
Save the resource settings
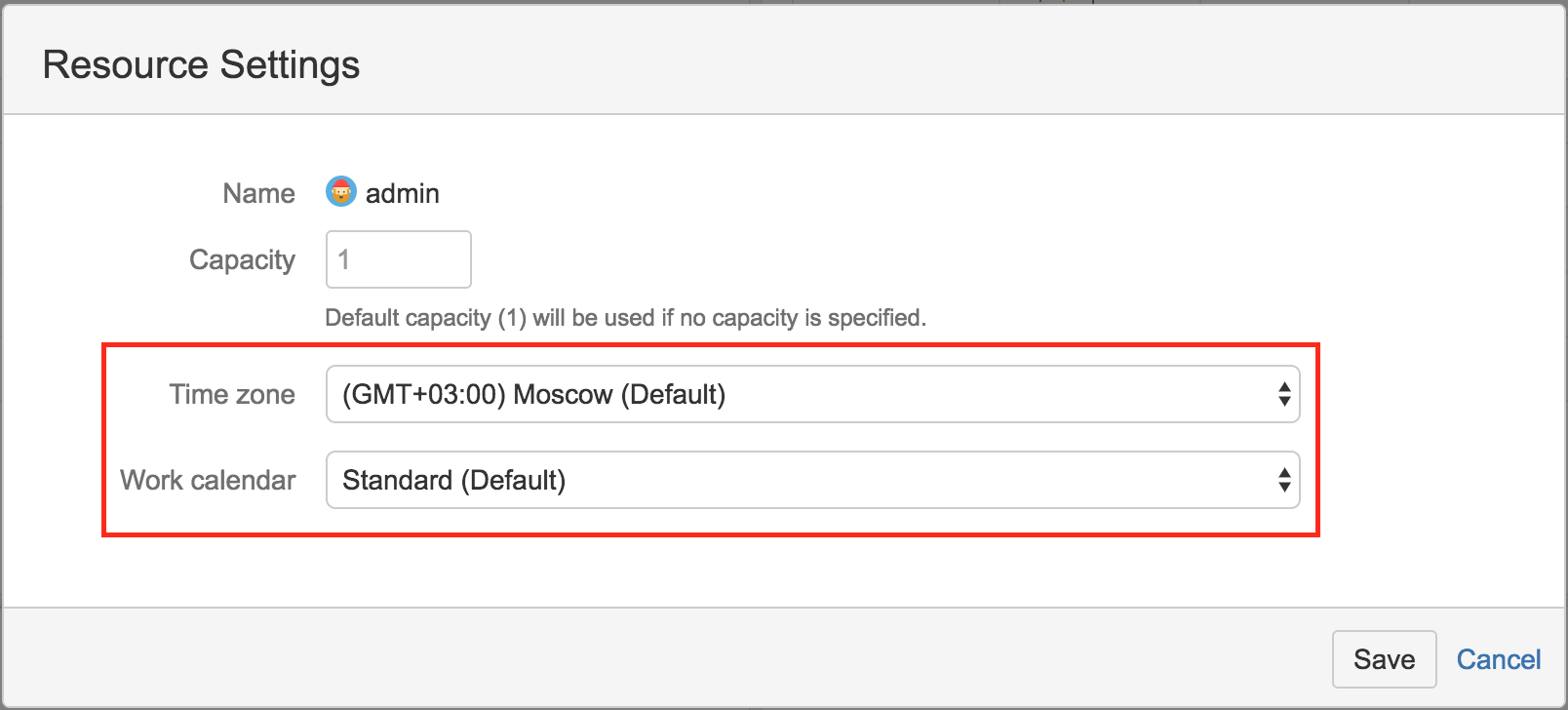click(x=1384, y=659)
